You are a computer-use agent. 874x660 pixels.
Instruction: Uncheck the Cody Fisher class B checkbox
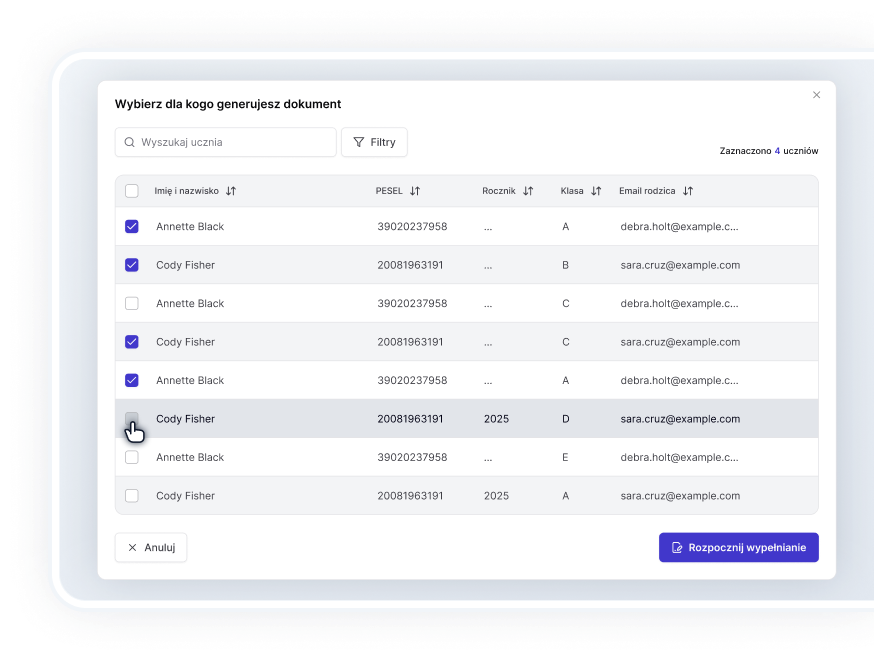click(132, 265)
